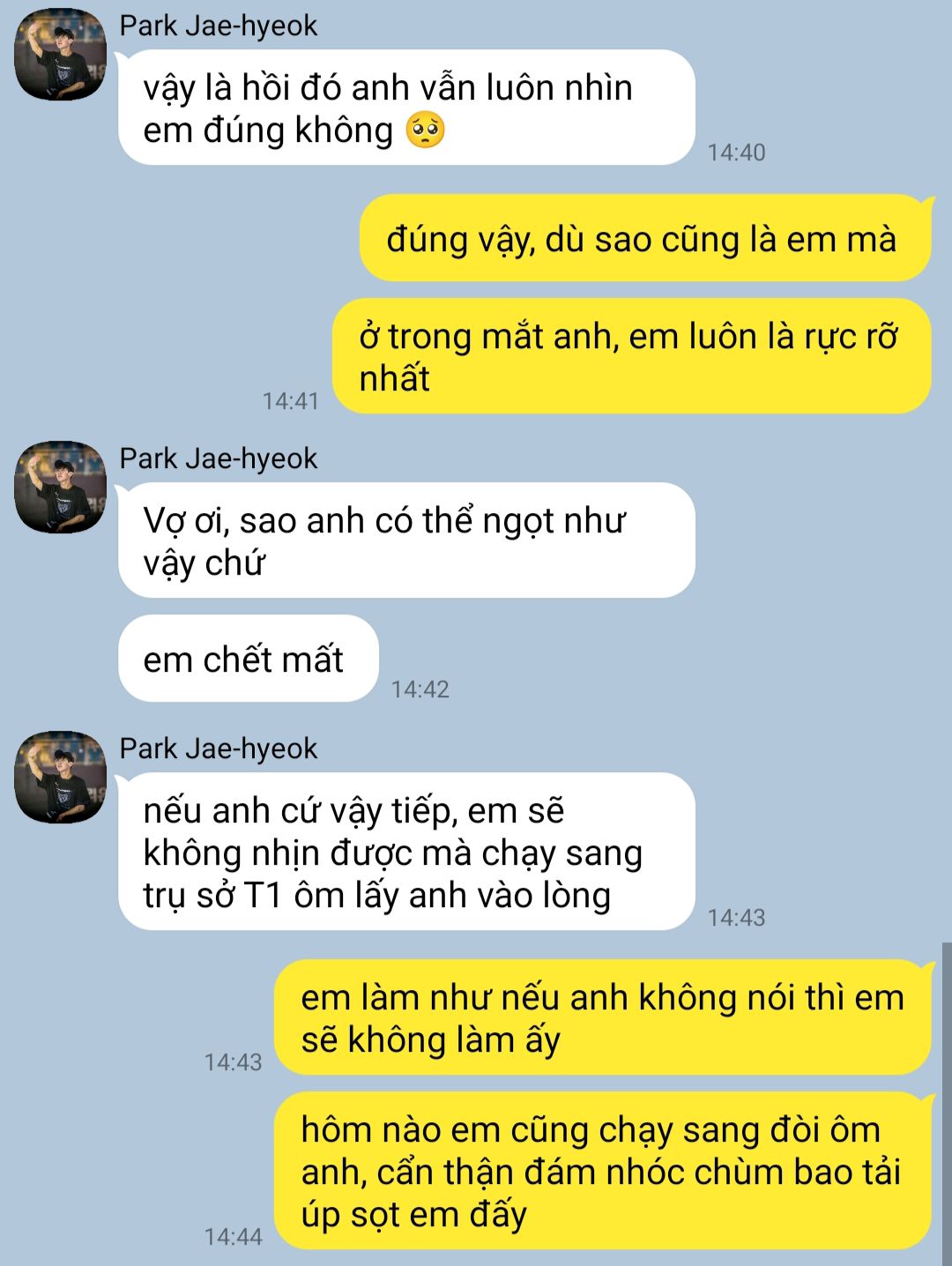
Task: Click the 14:42 timestamp beside "em chết mất"
Action: [x=420, y=689]
